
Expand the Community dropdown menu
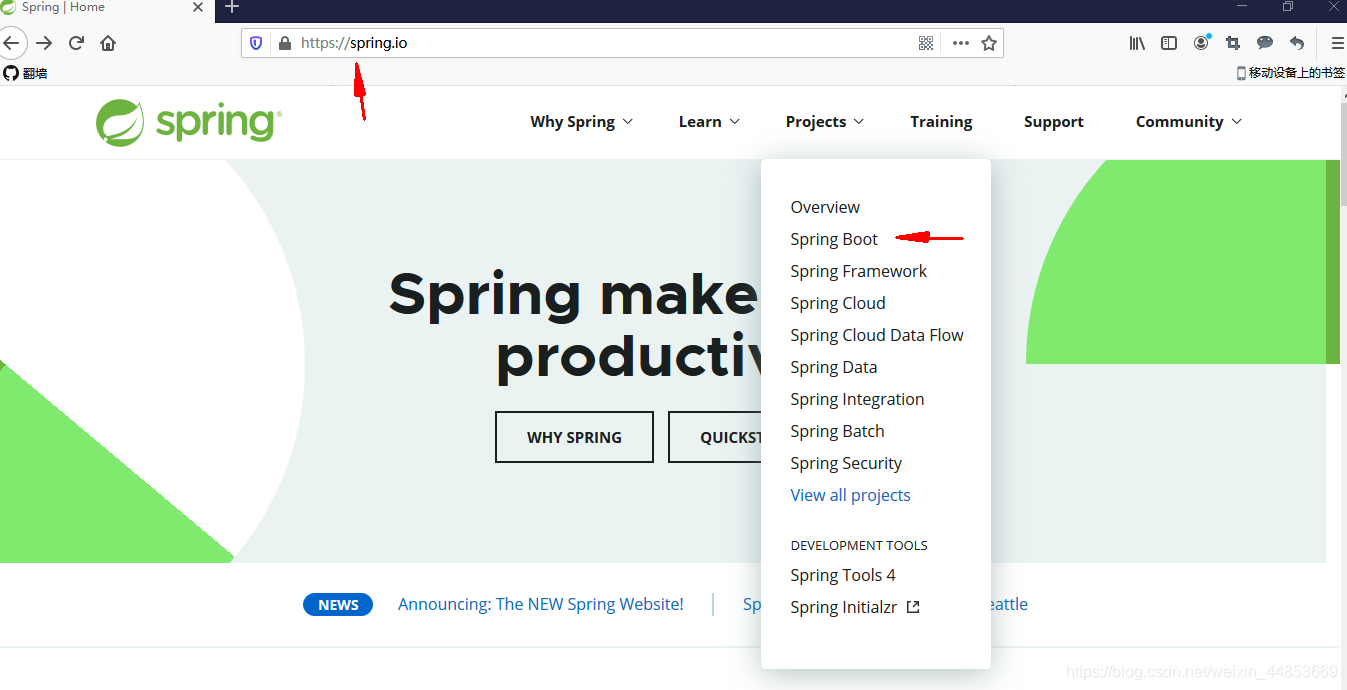click(x=1189, y=122)
